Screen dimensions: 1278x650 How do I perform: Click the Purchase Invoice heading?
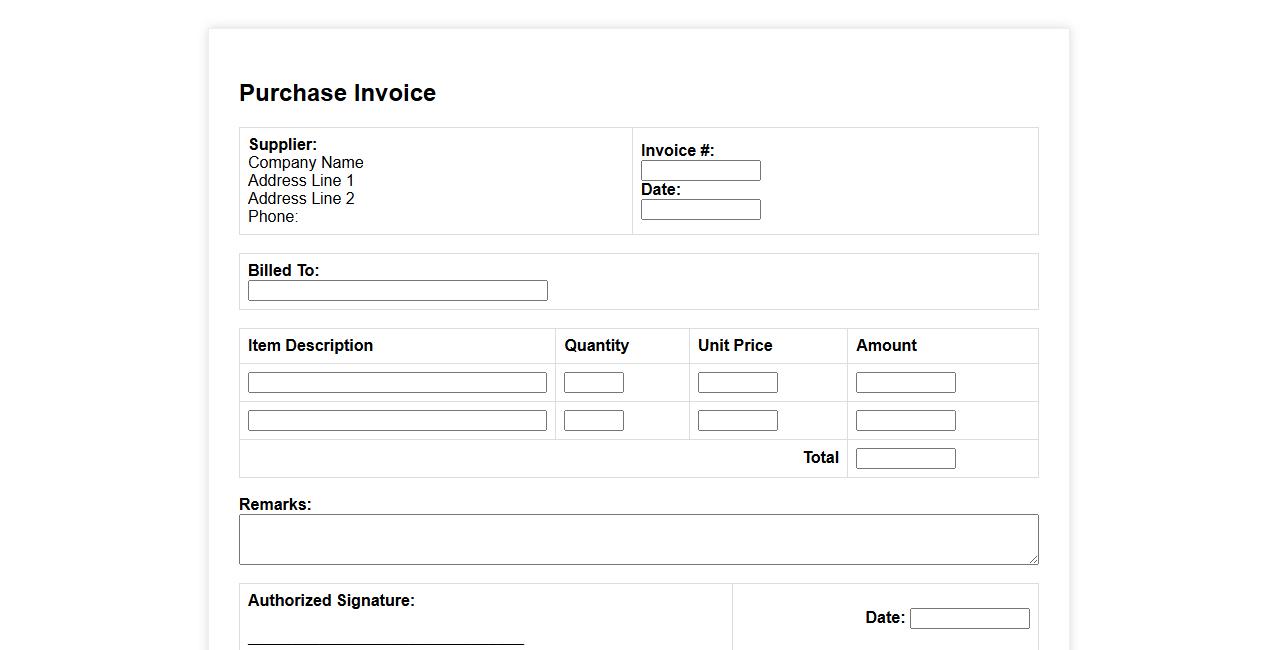[x=337, y=93]
